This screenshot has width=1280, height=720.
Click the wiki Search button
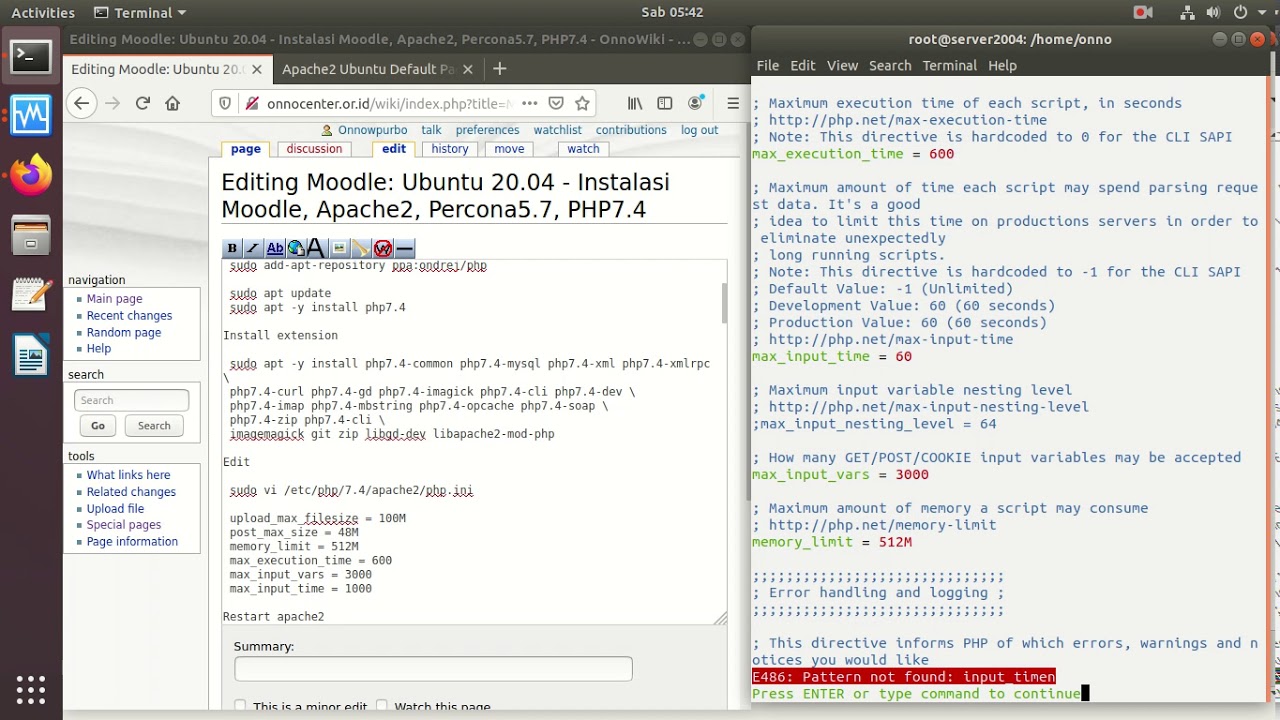[x=154, y=426]
